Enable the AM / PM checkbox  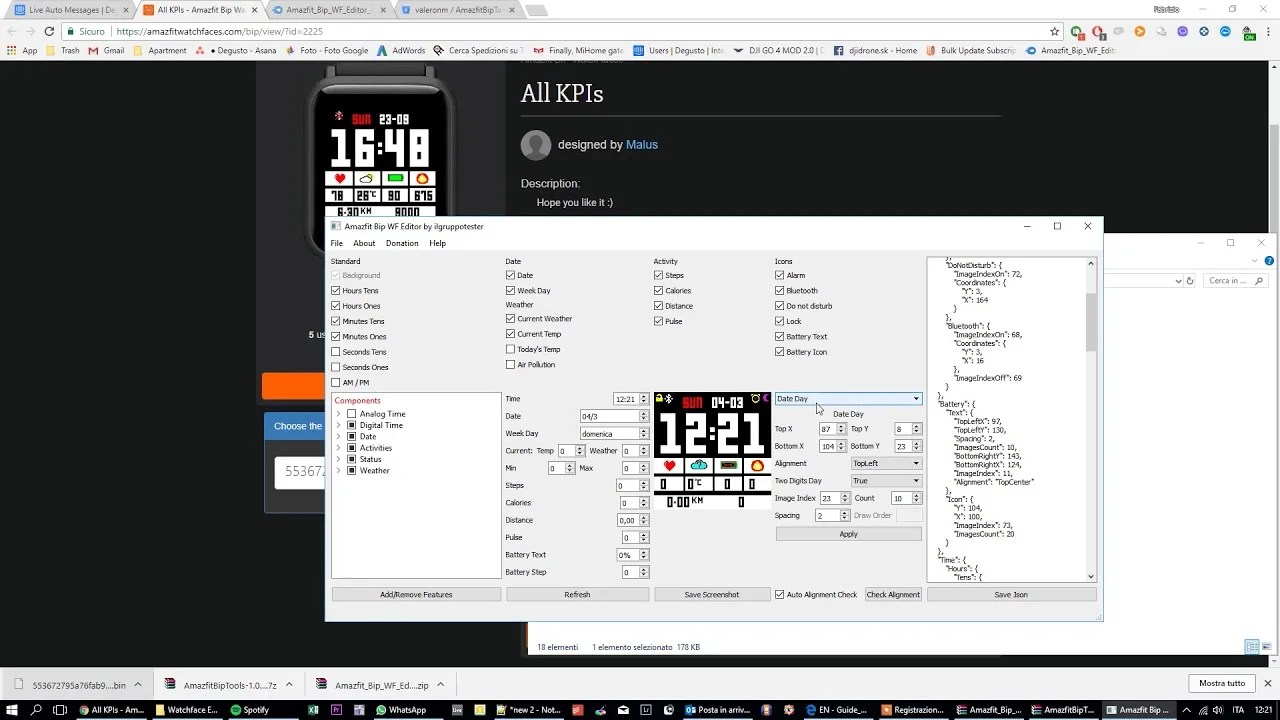[x=336, y=382]
